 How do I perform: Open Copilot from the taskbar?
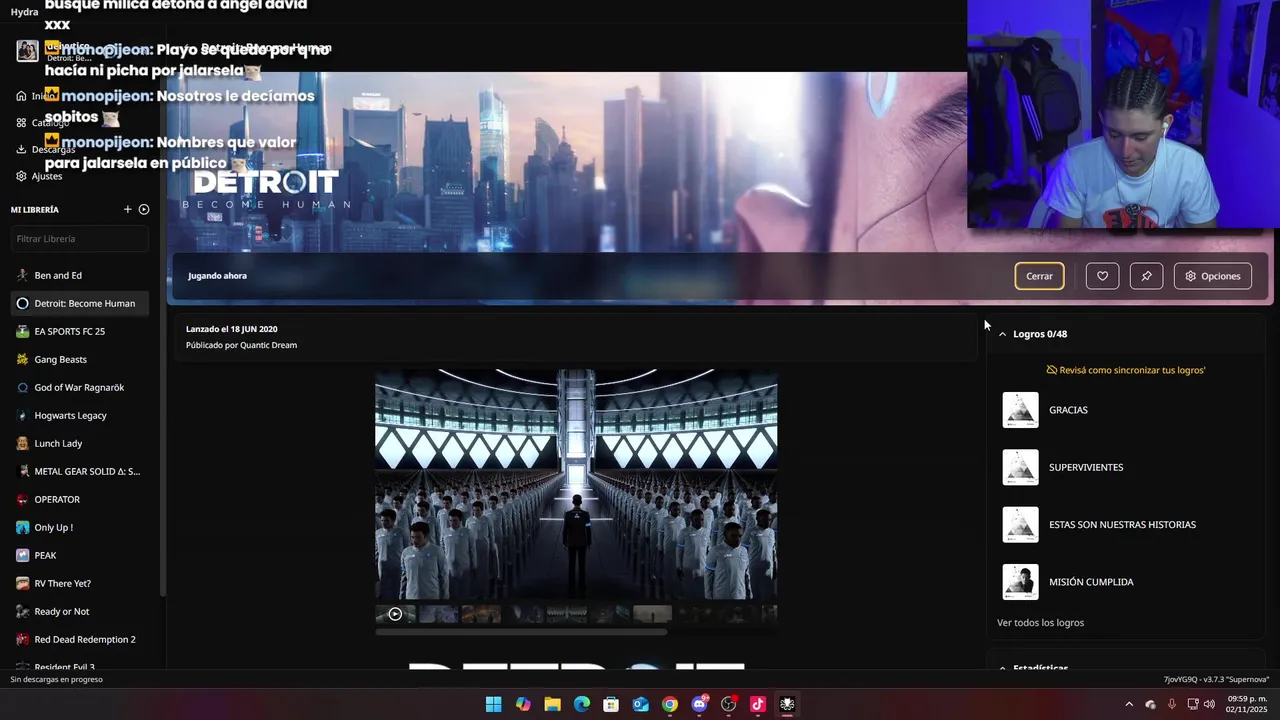(x=523, y=704)
